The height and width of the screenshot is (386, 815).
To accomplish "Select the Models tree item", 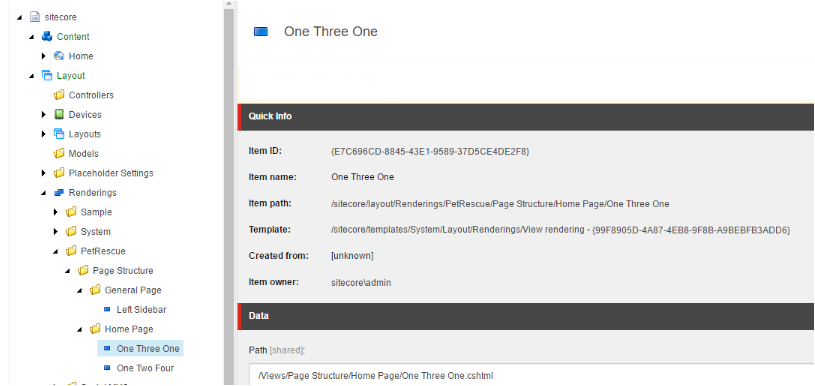I will coord(83,154).
